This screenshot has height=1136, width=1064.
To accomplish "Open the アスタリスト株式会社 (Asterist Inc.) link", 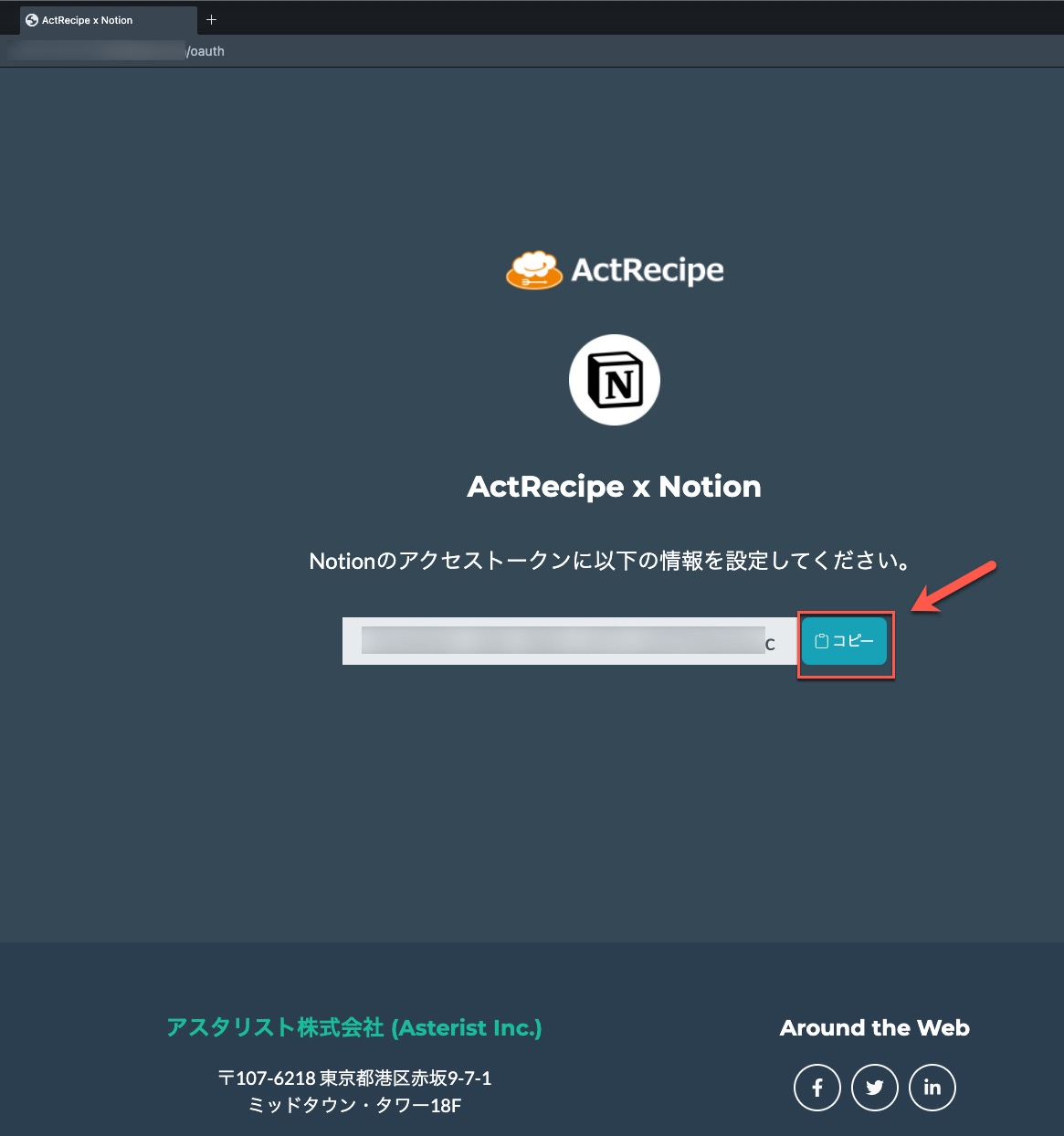I will (x=354, y=1026).
